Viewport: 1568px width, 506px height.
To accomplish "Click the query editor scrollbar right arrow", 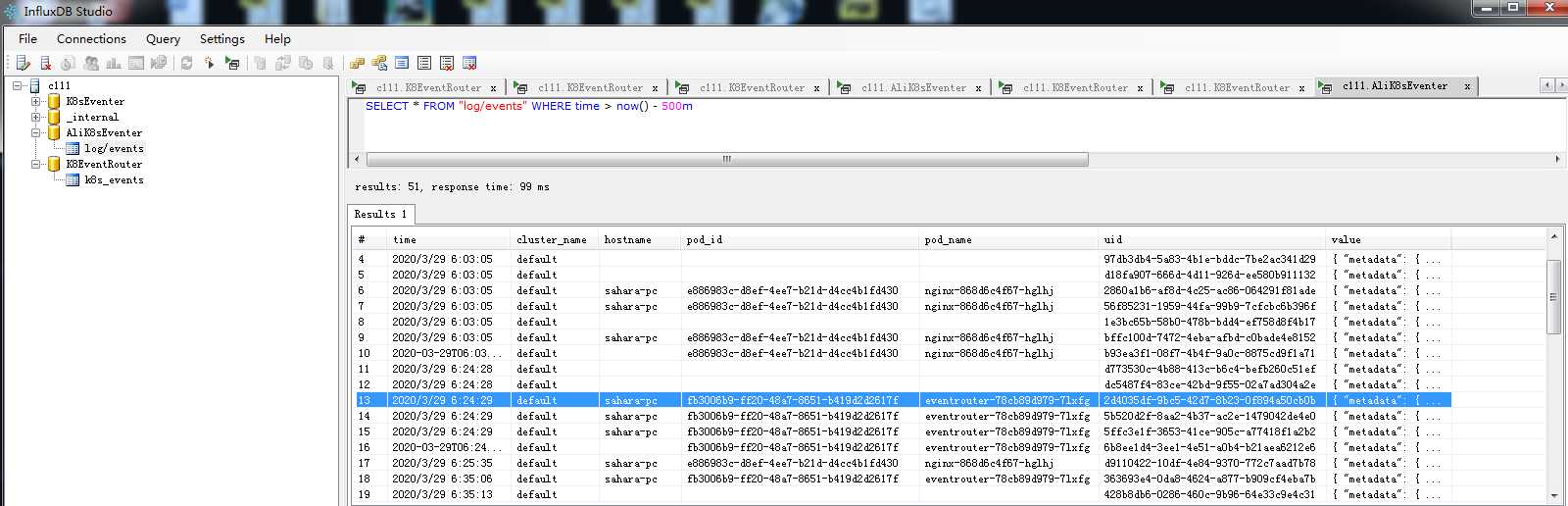I will (x=1556, y=159).
